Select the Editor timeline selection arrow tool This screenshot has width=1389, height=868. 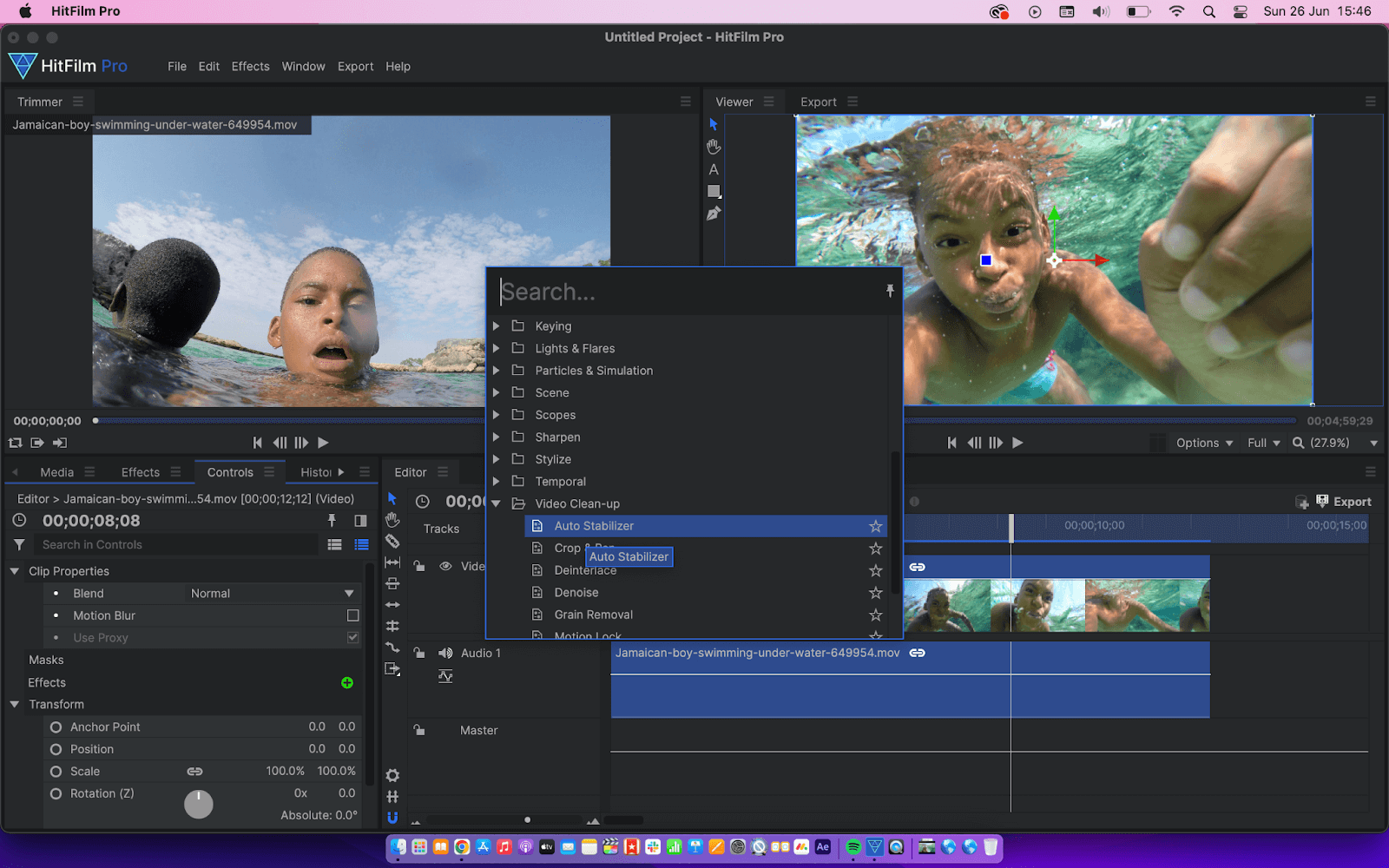[x=392, y=498]
